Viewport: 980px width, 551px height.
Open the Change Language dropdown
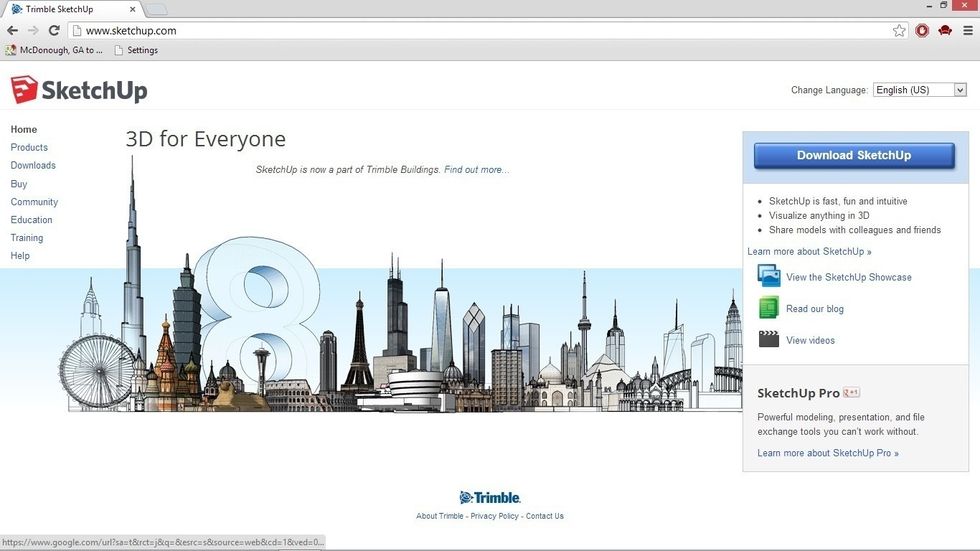(x=919, y=90)
